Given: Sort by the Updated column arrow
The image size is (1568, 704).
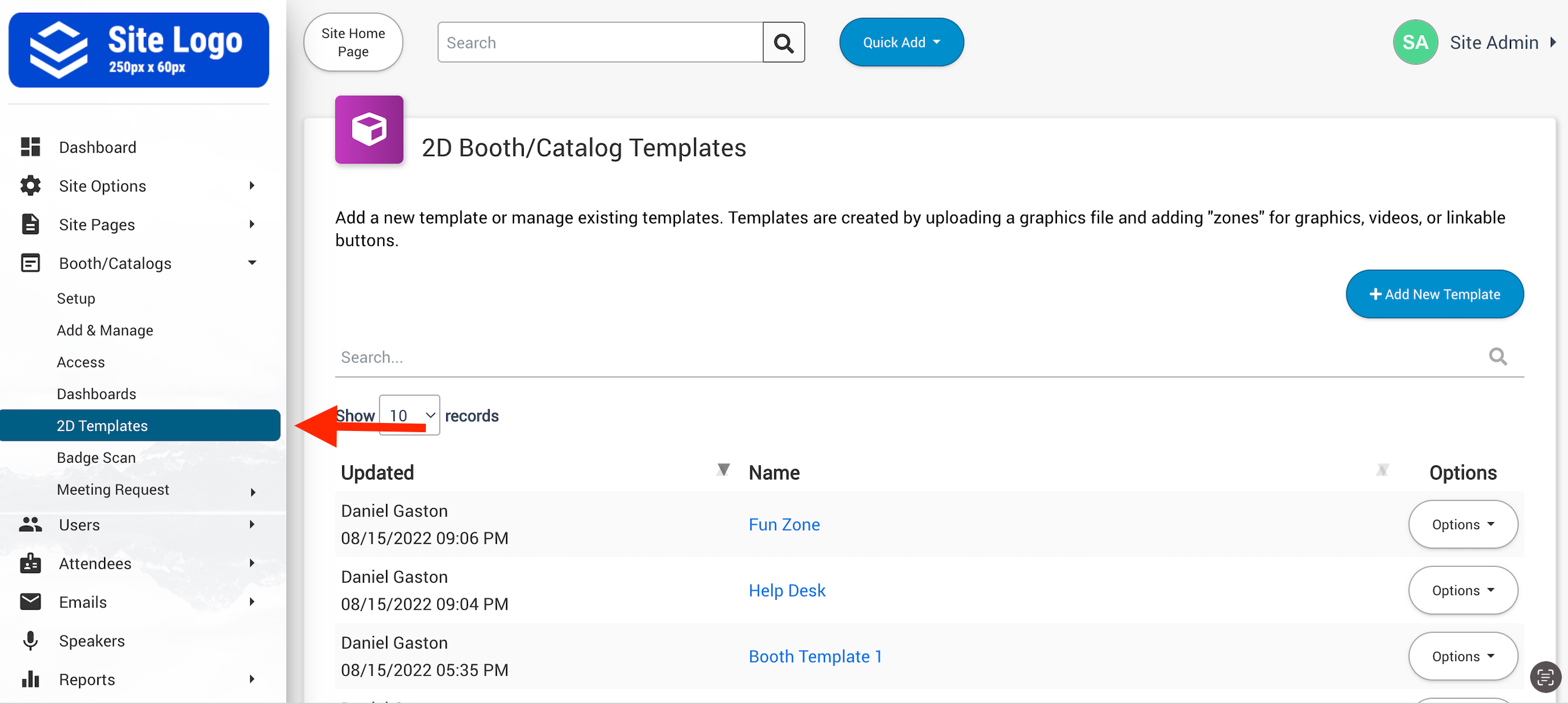Looking at the screenshot, I should (x=723, y=470).
